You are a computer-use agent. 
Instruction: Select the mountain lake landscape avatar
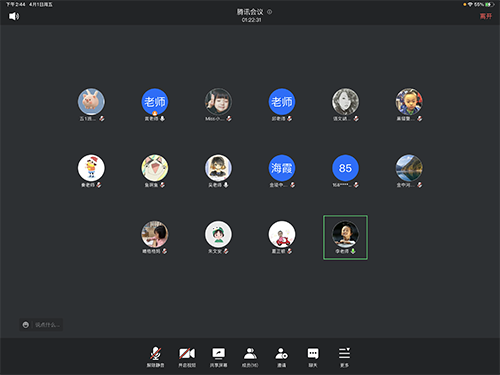point(409,168)
